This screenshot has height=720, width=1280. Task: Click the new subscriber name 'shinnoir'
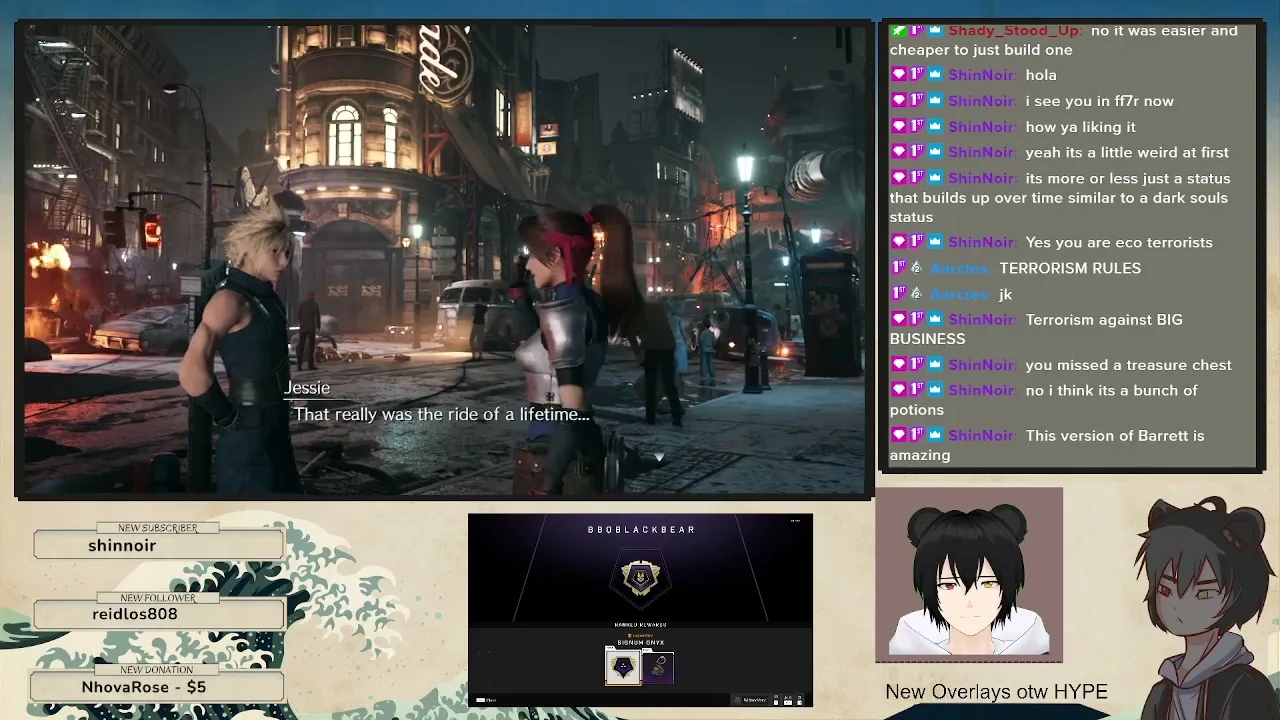122,545
